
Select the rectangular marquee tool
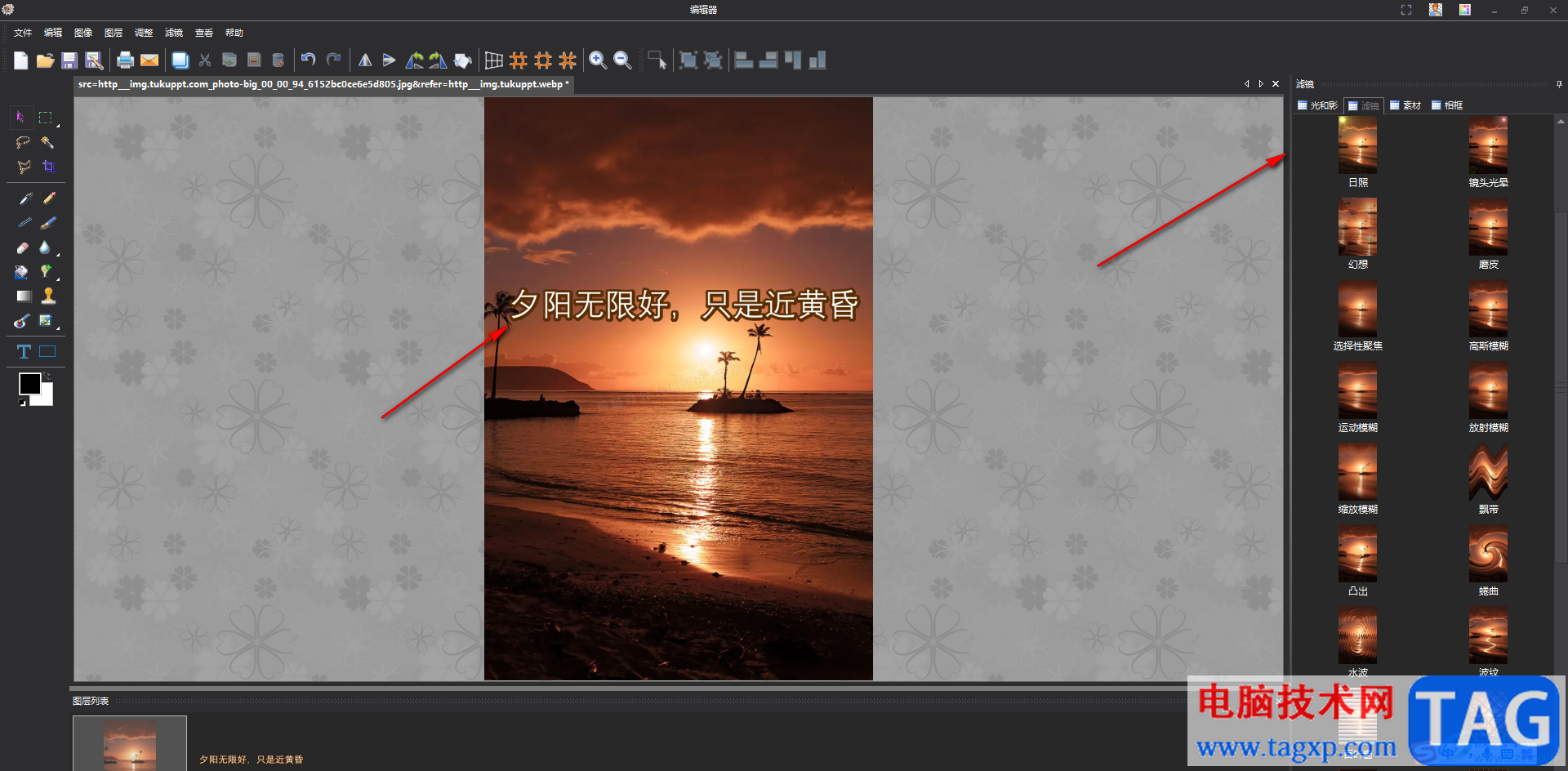coord(46,118)
